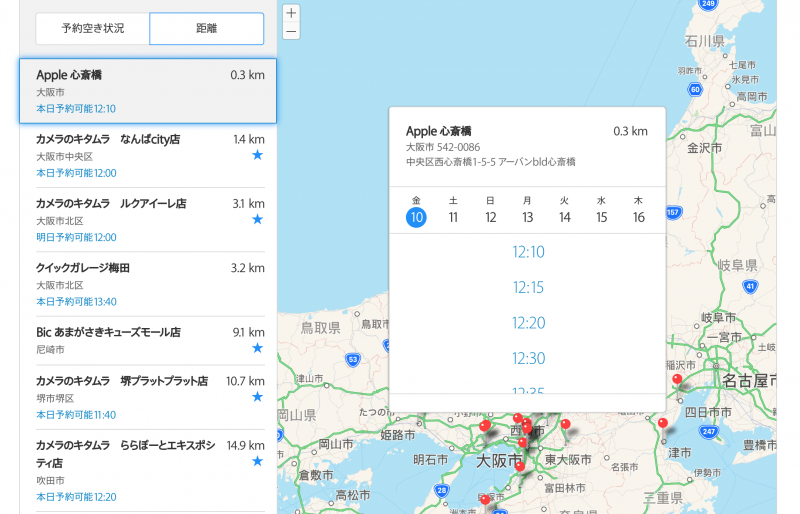Click 本日予約可能 12:20 link in list

[x=76, y=497]
